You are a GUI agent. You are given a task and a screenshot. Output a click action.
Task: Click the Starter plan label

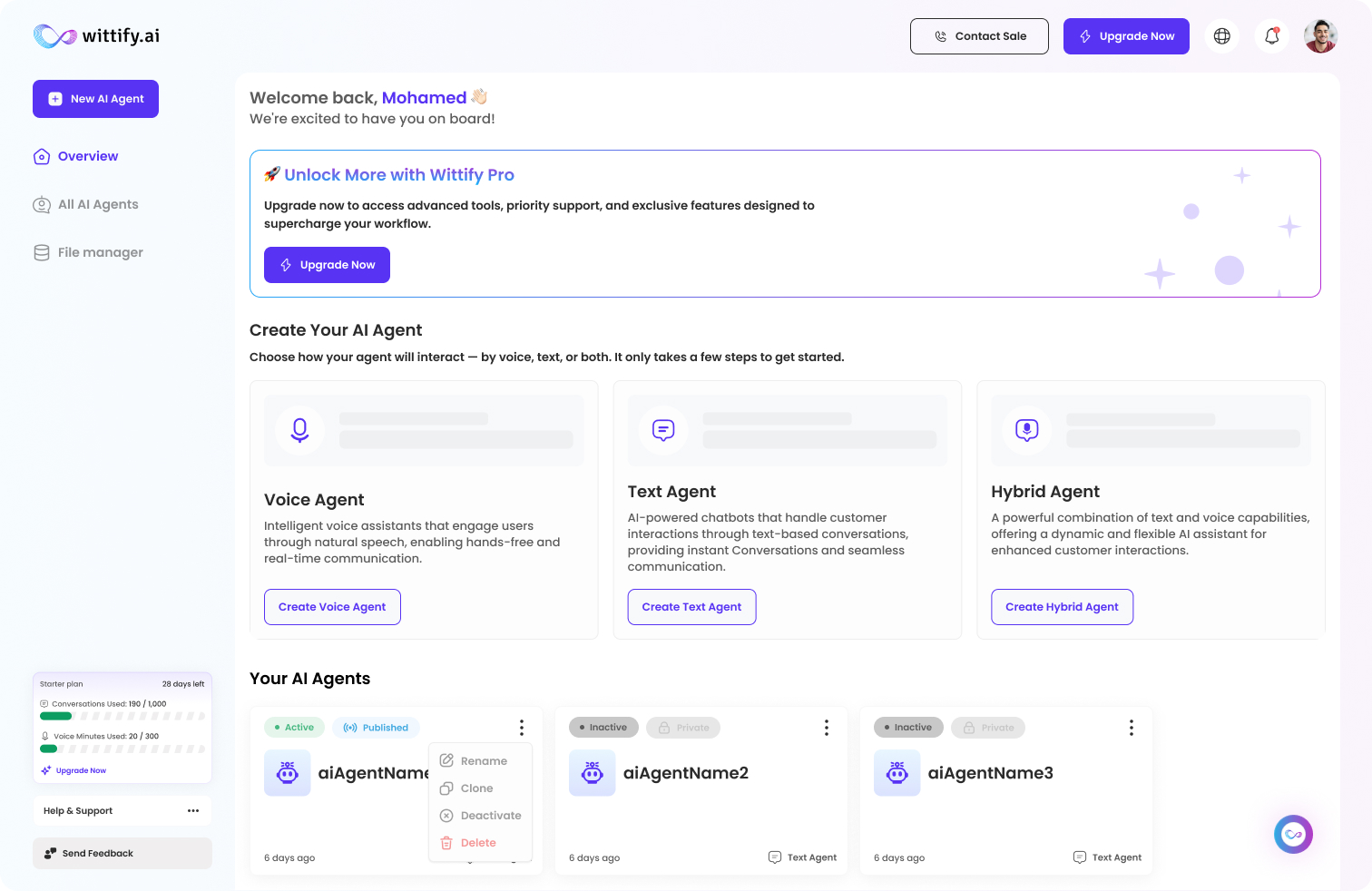tap(62, 684)
